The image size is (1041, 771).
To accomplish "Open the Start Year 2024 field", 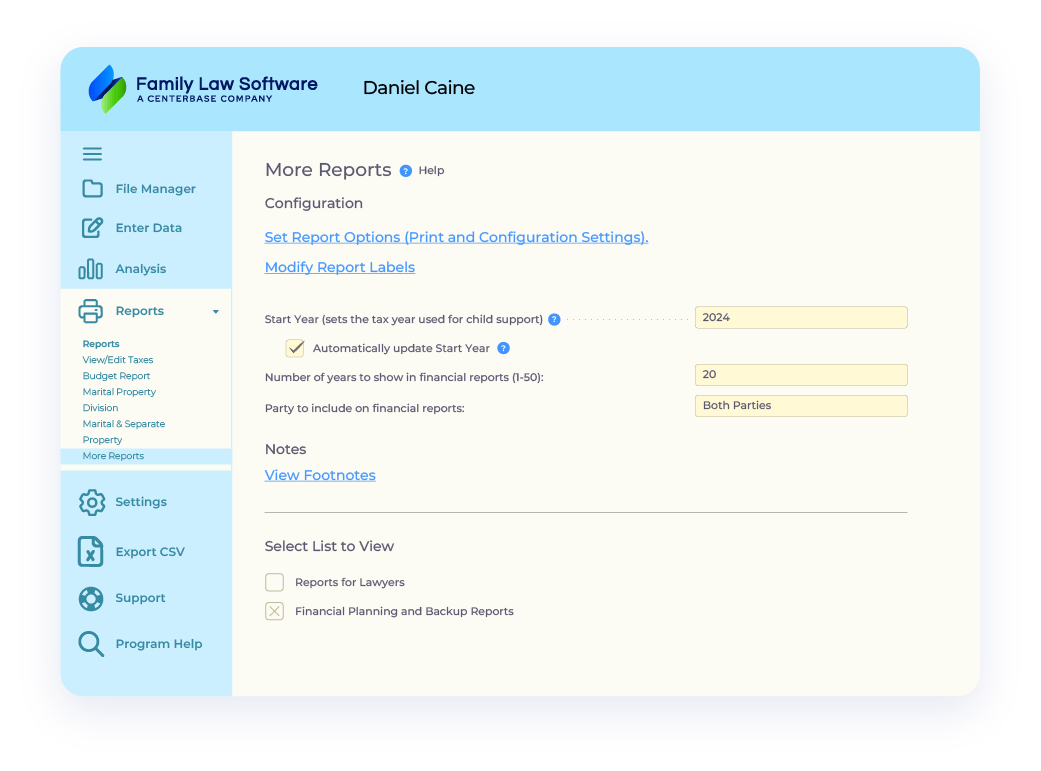I will click(800, 318).
